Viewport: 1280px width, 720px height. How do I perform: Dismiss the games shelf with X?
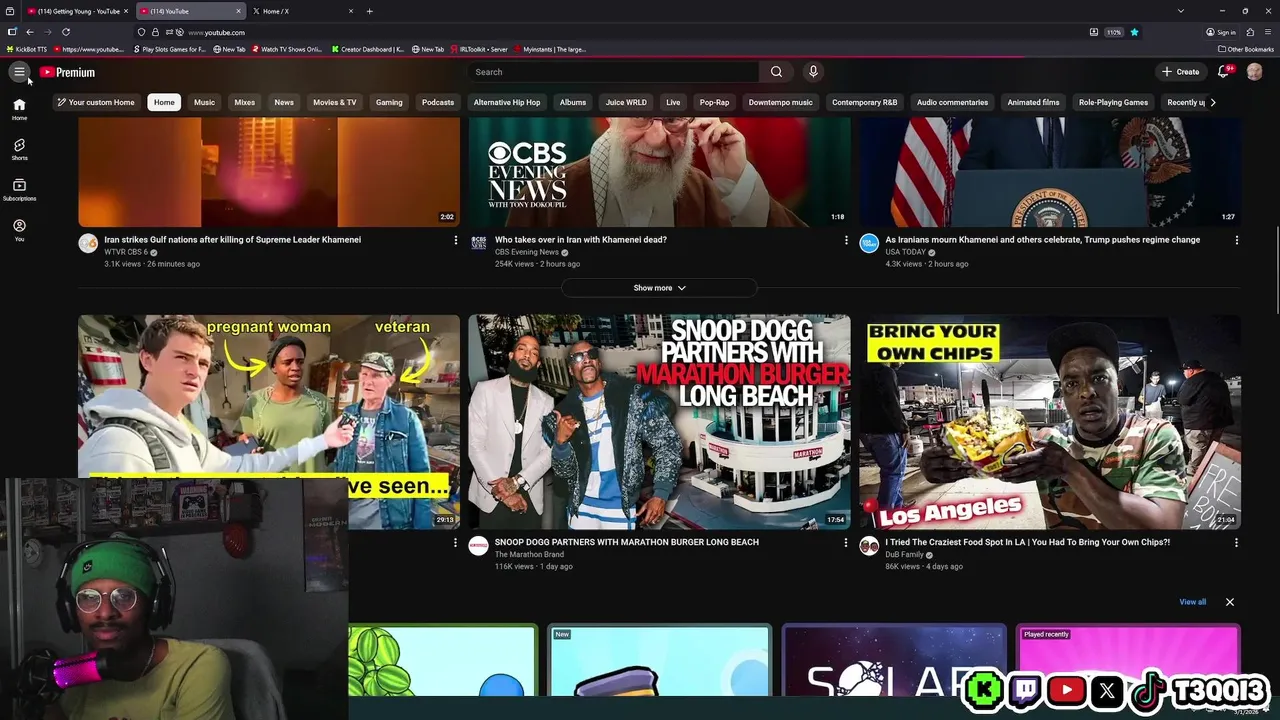1230,602
